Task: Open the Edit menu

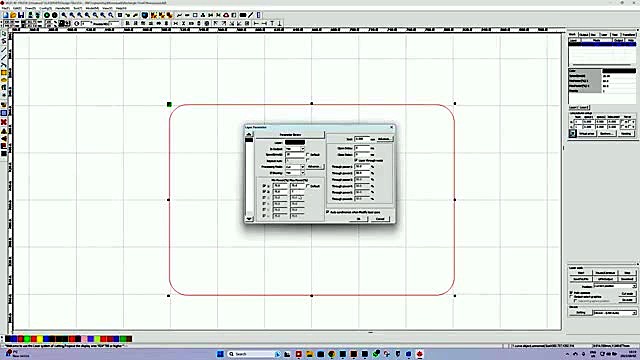Action: coord(17,8)
